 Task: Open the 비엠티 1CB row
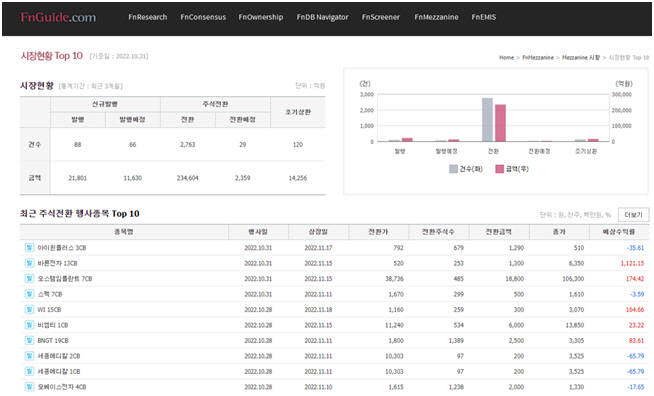tap(334, 325)
